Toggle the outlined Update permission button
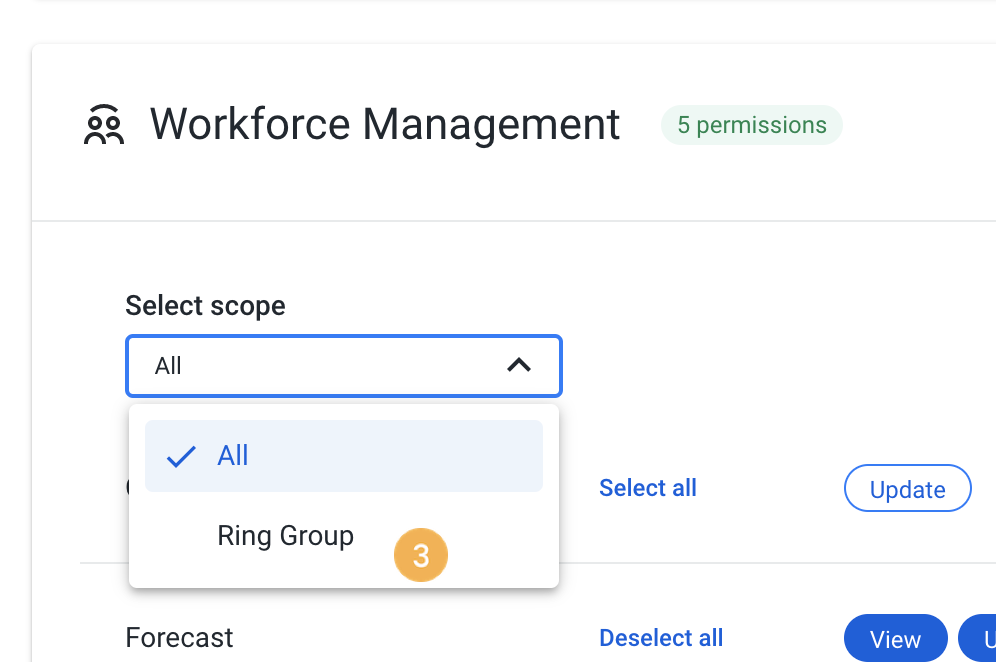This screenshot has width=996, height=662. pyautogui.click(x=907, y=489)
